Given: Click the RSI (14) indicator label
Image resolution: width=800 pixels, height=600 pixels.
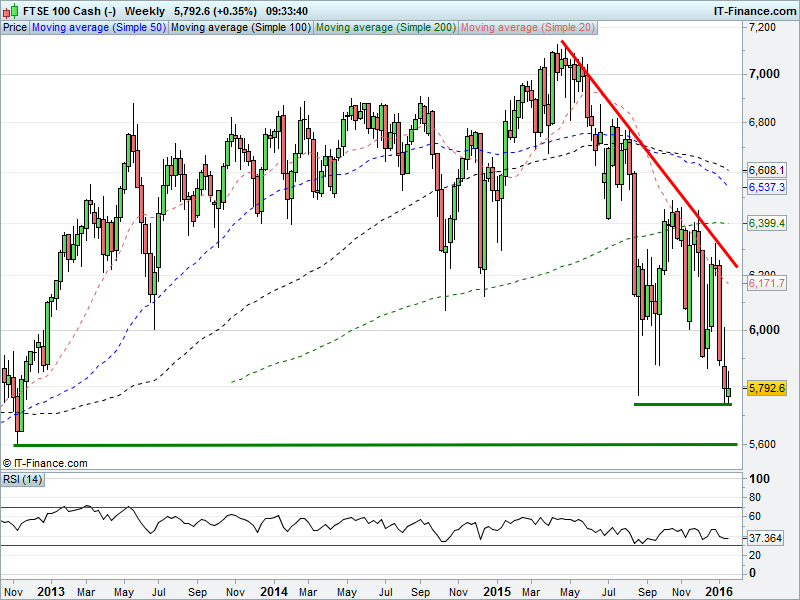Looking at the screenshot, I should coord(23,480).
